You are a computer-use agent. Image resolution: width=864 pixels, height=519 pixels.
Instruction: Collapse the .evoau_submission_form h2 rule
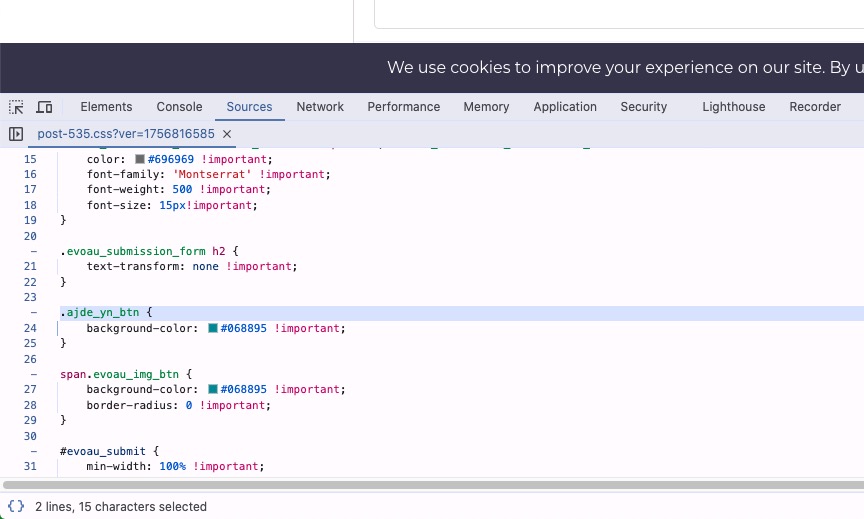point(34,251)
